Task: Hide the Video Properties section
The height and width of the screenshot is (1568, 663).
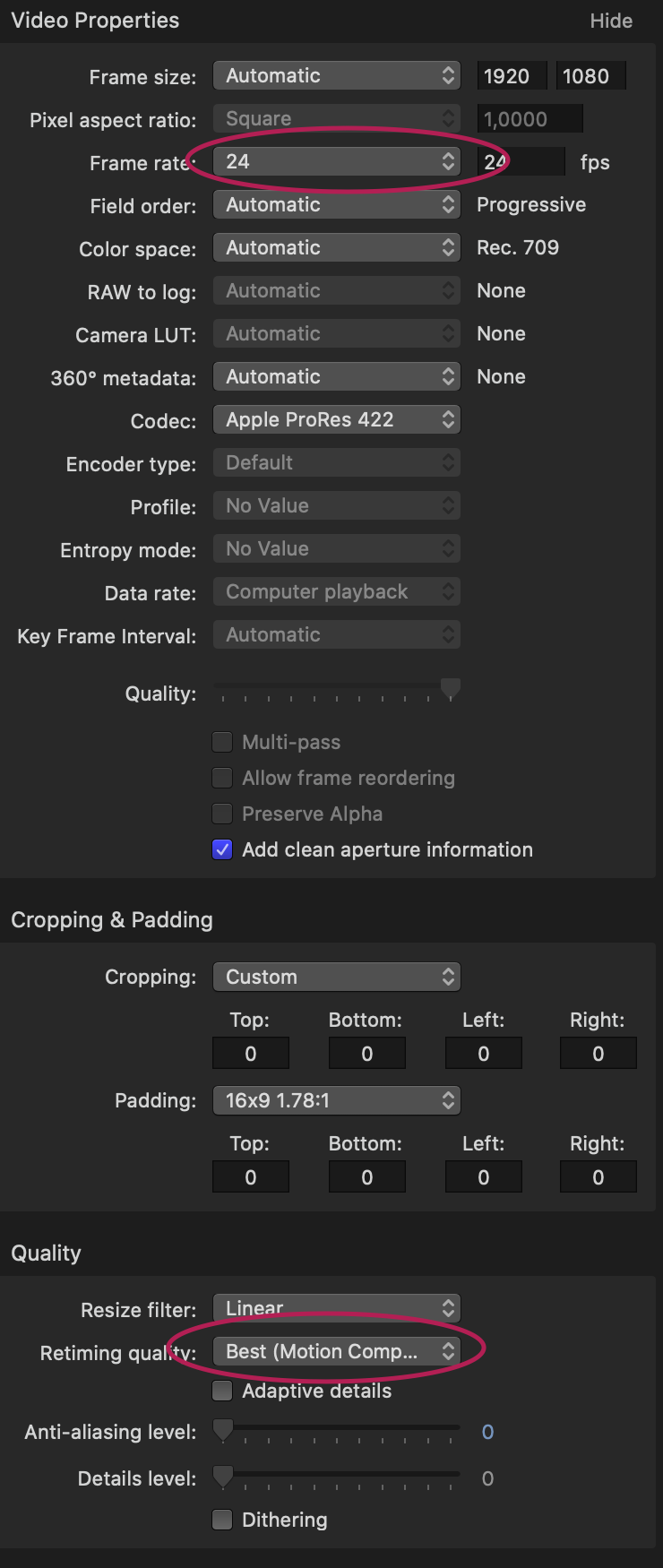Action: [x=611, y=22]
